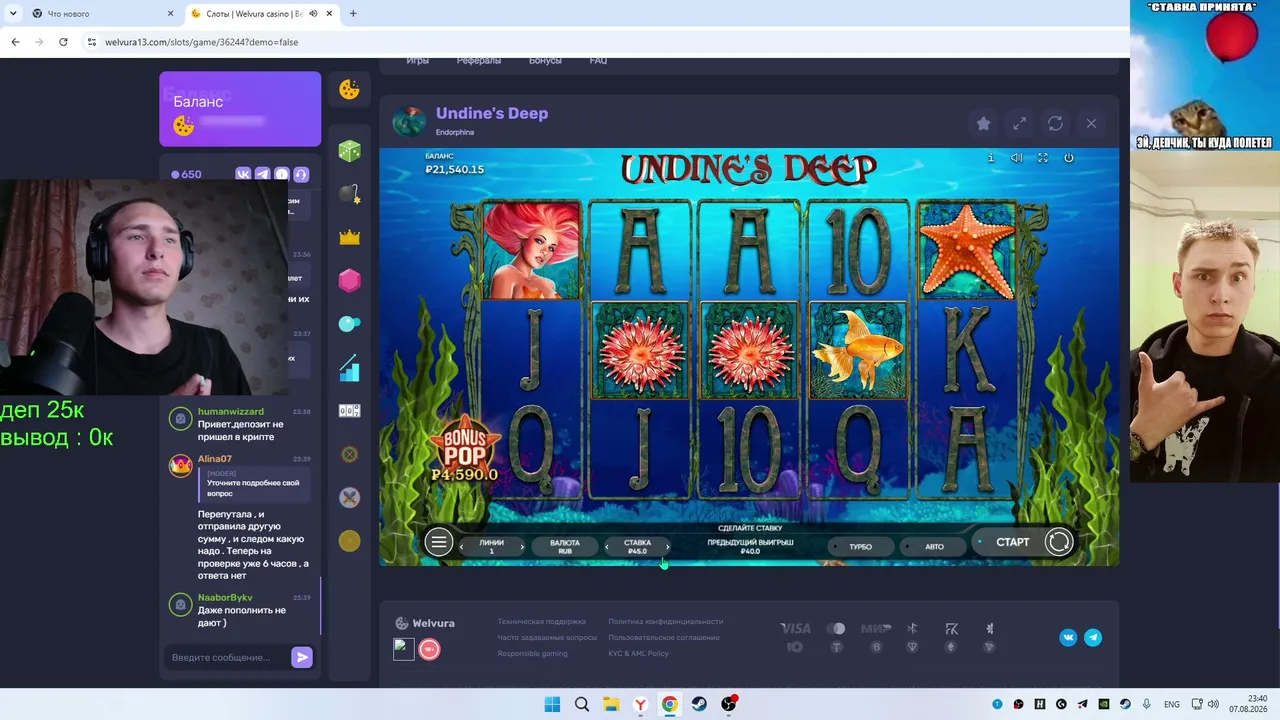The height and width of the screenshot is (720, 1280).
Task: Add Undine's Deep to favorites
Action: tap(983, 123)
